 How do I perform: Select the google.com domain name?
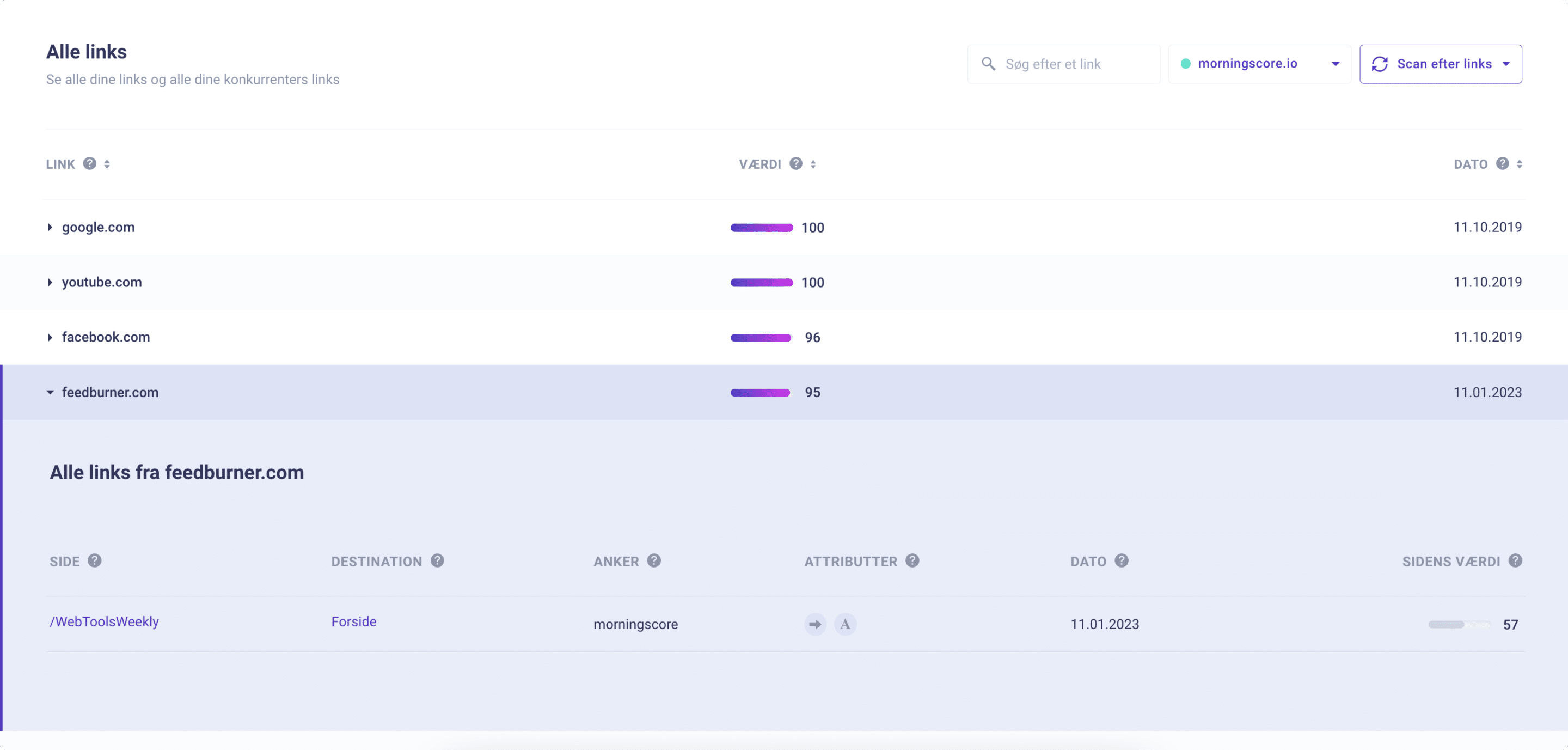point(98,228)
